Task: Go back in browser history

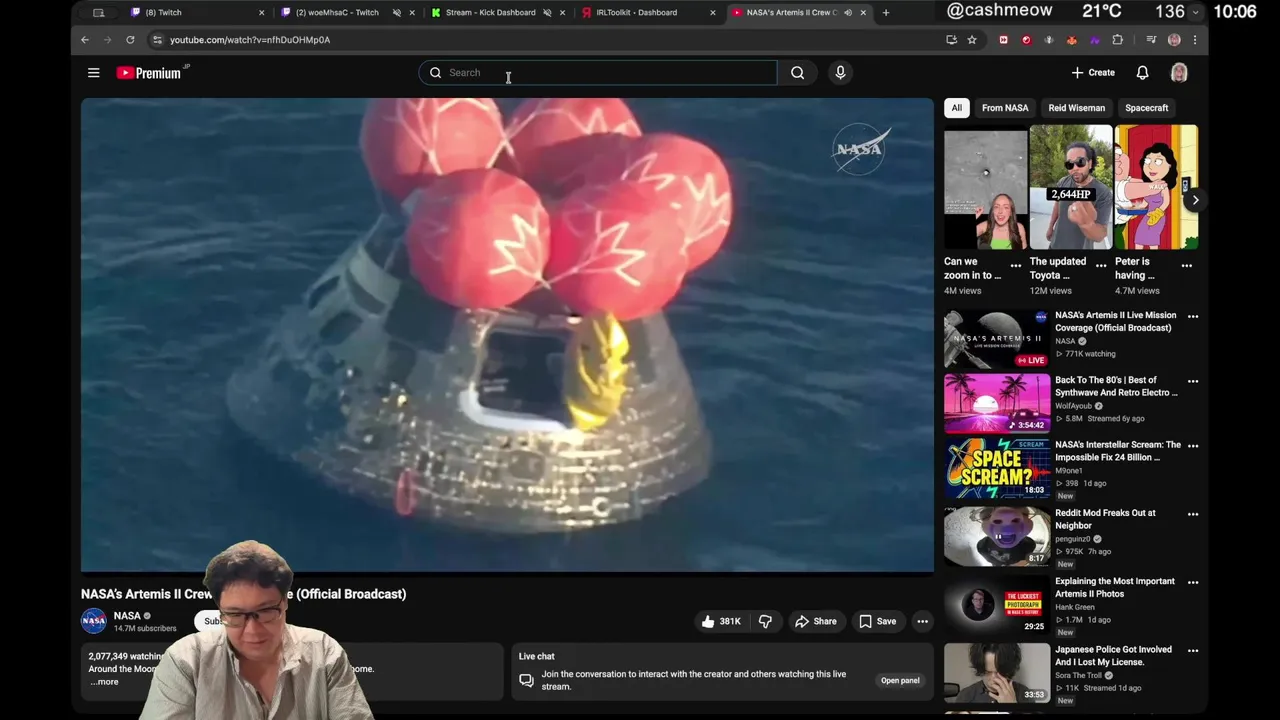Action: (x=85, y=40)
